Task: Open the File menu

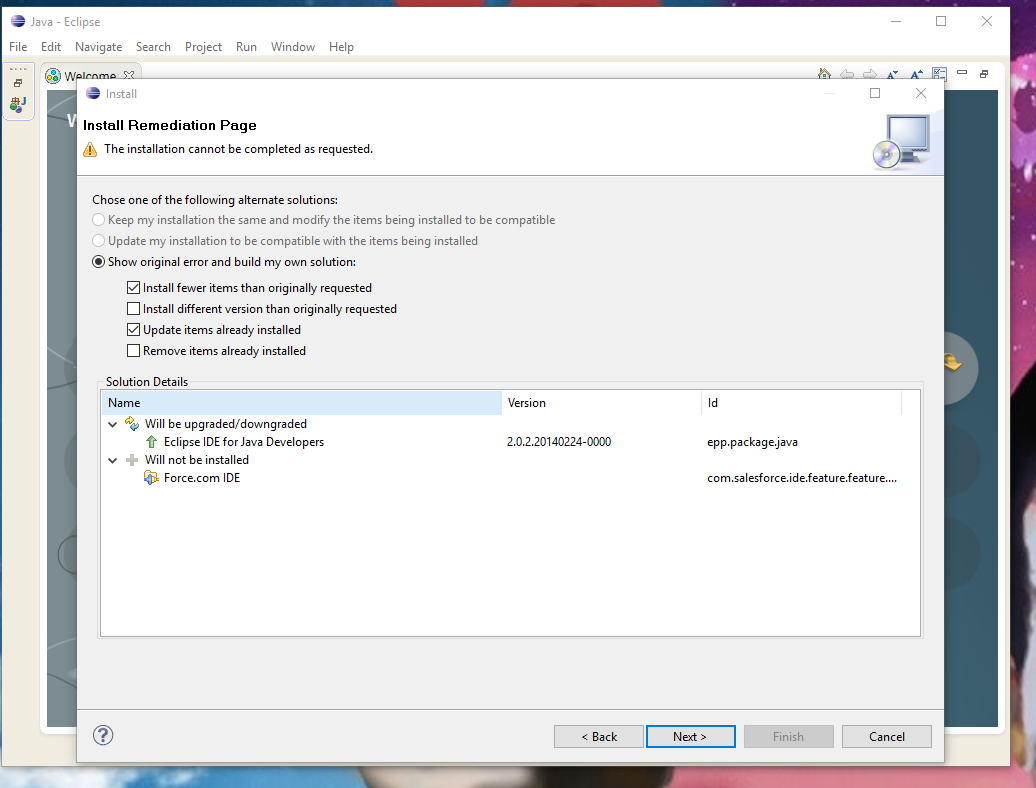Action: point(18,47)
